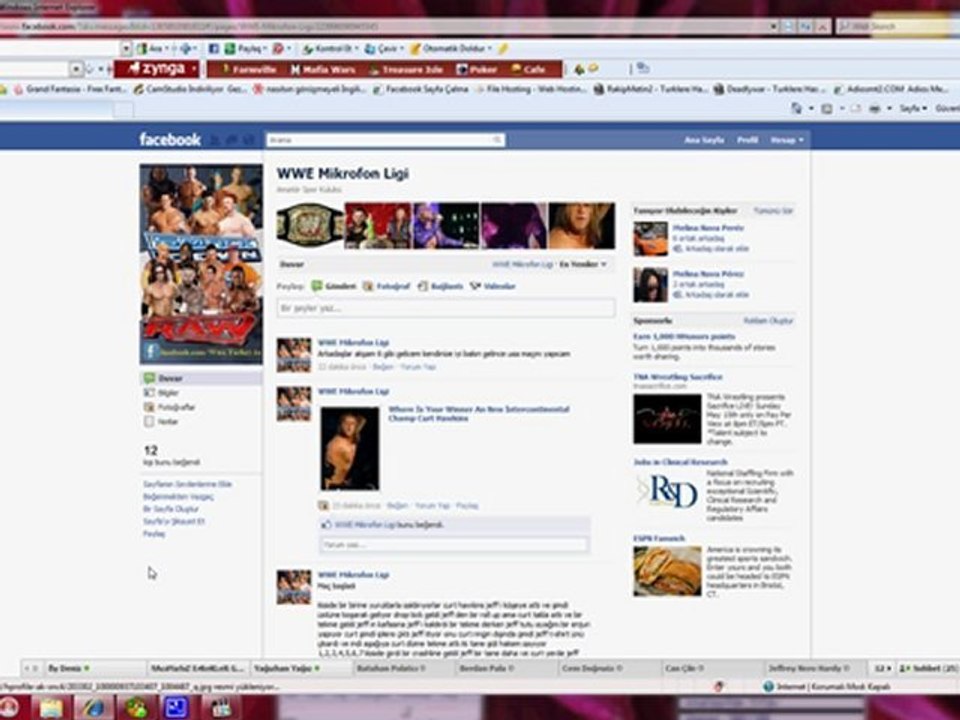
Task: Open Treasure Isle from the Zynga toolbar
Action: 405,69
